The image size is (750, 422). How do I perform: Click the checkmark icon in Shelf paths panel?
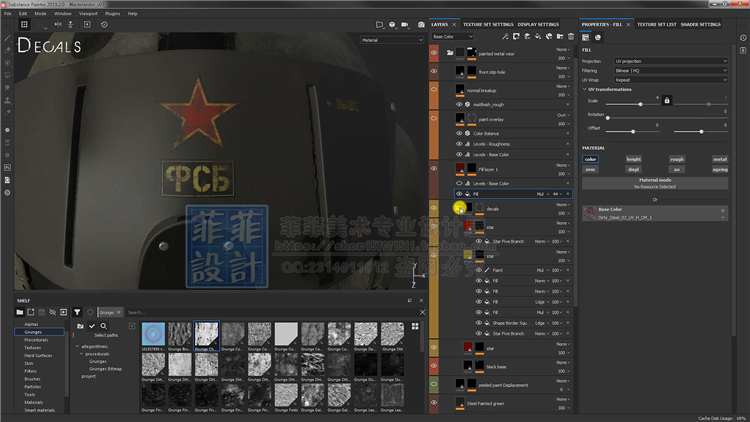[x=92, y=326]
